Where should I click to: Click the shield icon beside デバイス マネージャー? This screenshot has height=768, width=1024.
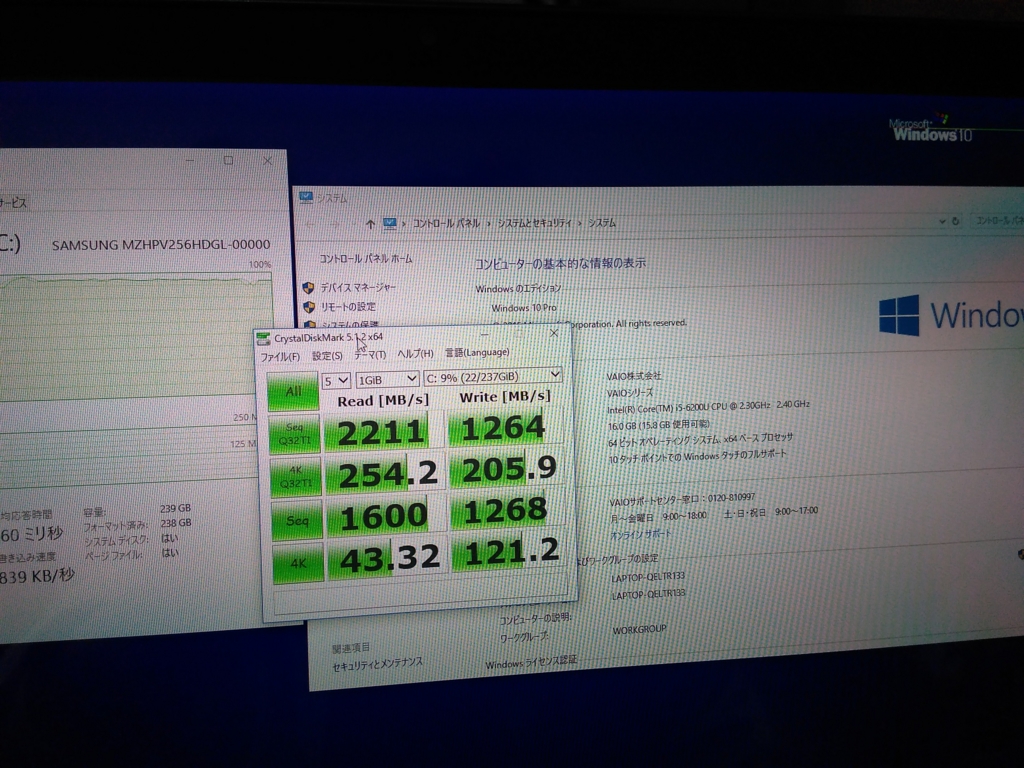(x=308, y=288)
